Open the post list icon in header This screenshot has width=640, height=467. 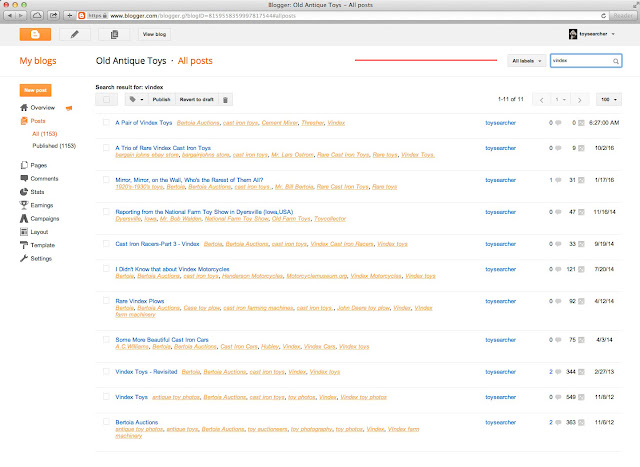click(114, 34)
